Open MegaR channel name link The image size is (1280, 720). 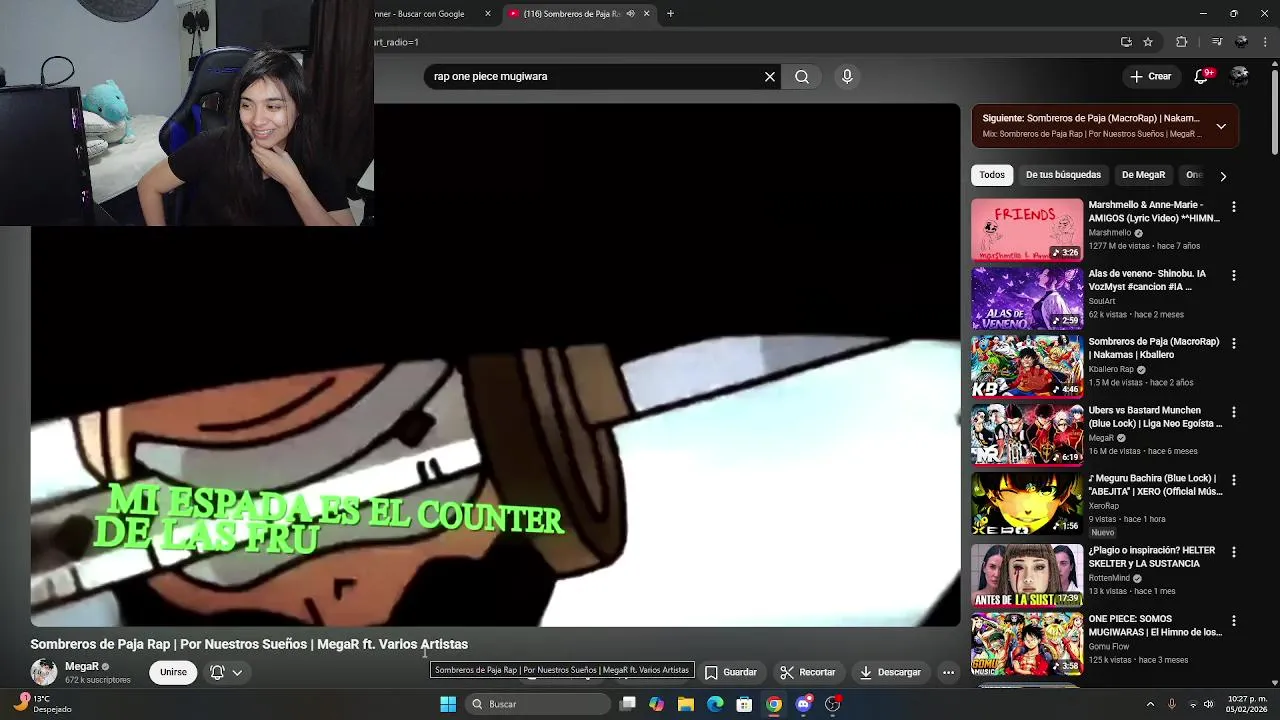82,666
